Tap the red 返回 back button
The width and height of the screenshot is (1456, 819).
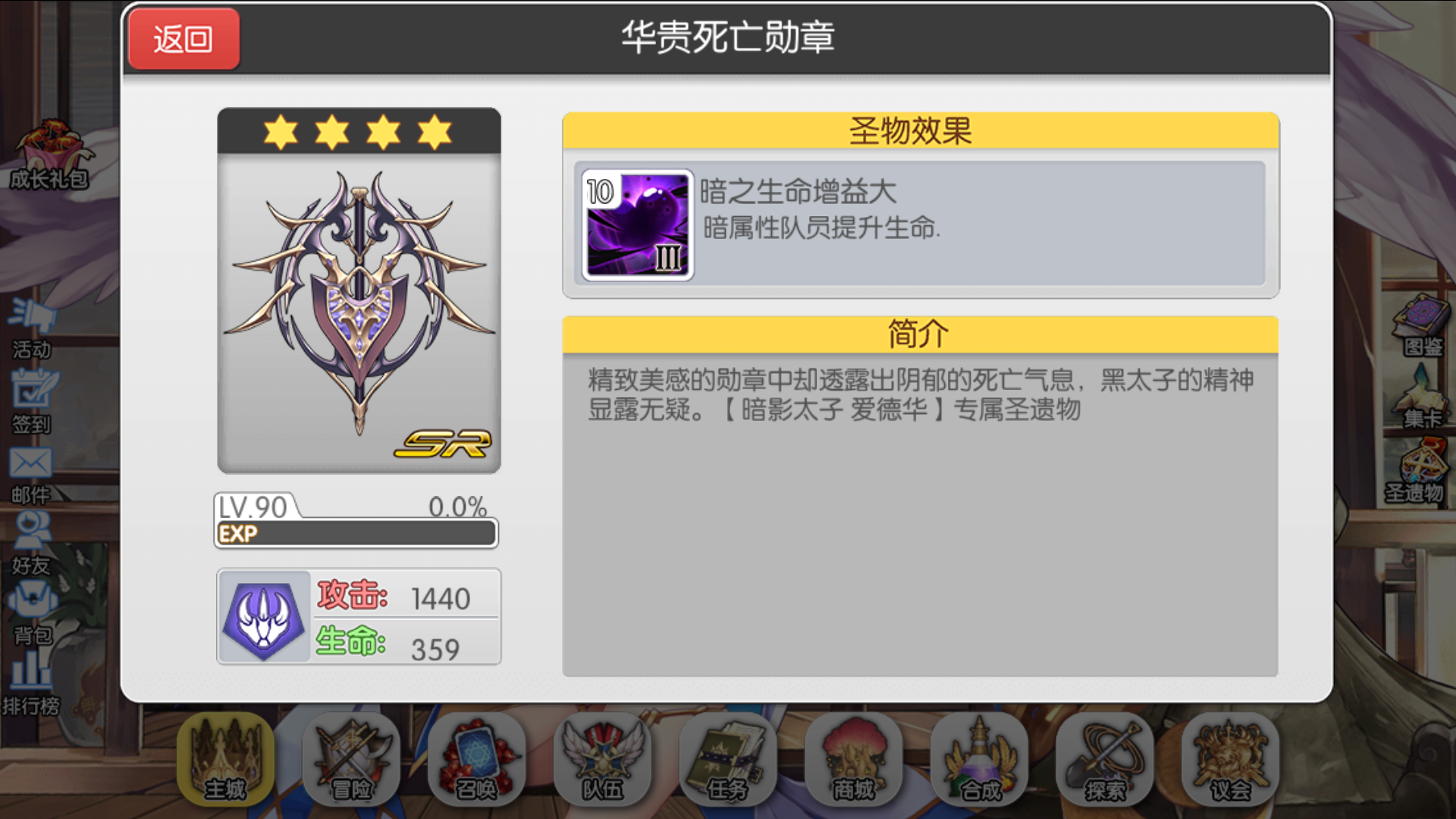(184, 39)
